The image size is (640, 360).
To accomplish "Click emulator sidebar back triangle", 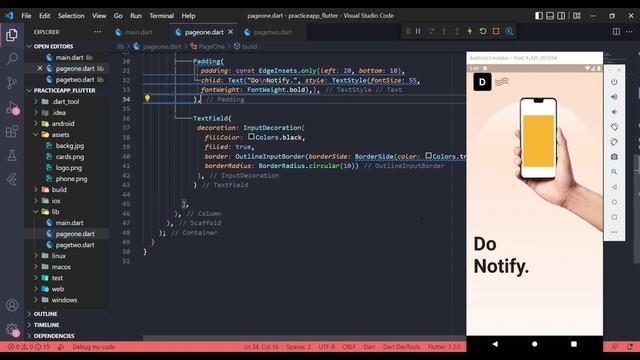I will 614,187.
